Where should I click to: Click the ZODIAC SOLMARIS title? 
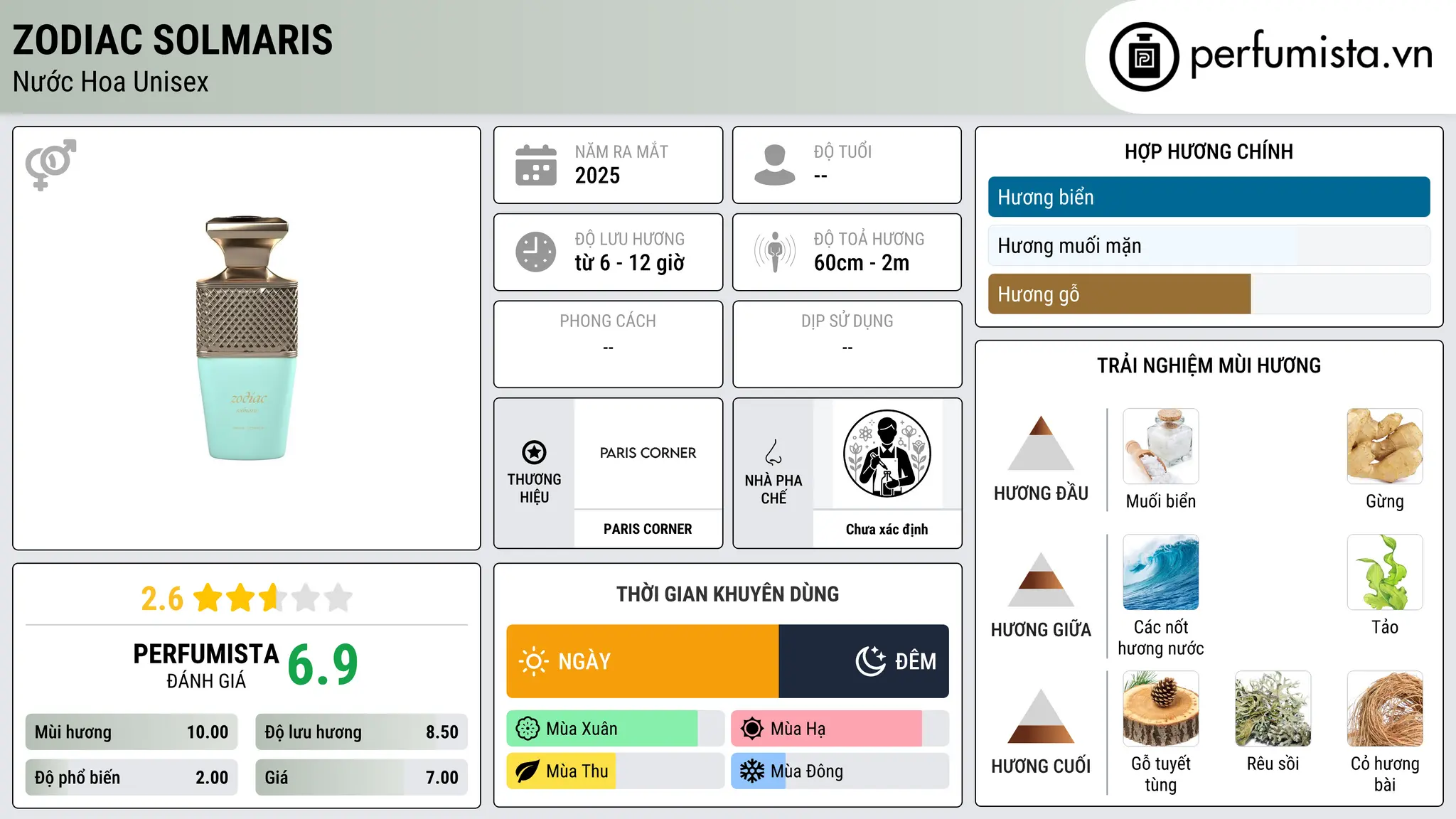173,40
